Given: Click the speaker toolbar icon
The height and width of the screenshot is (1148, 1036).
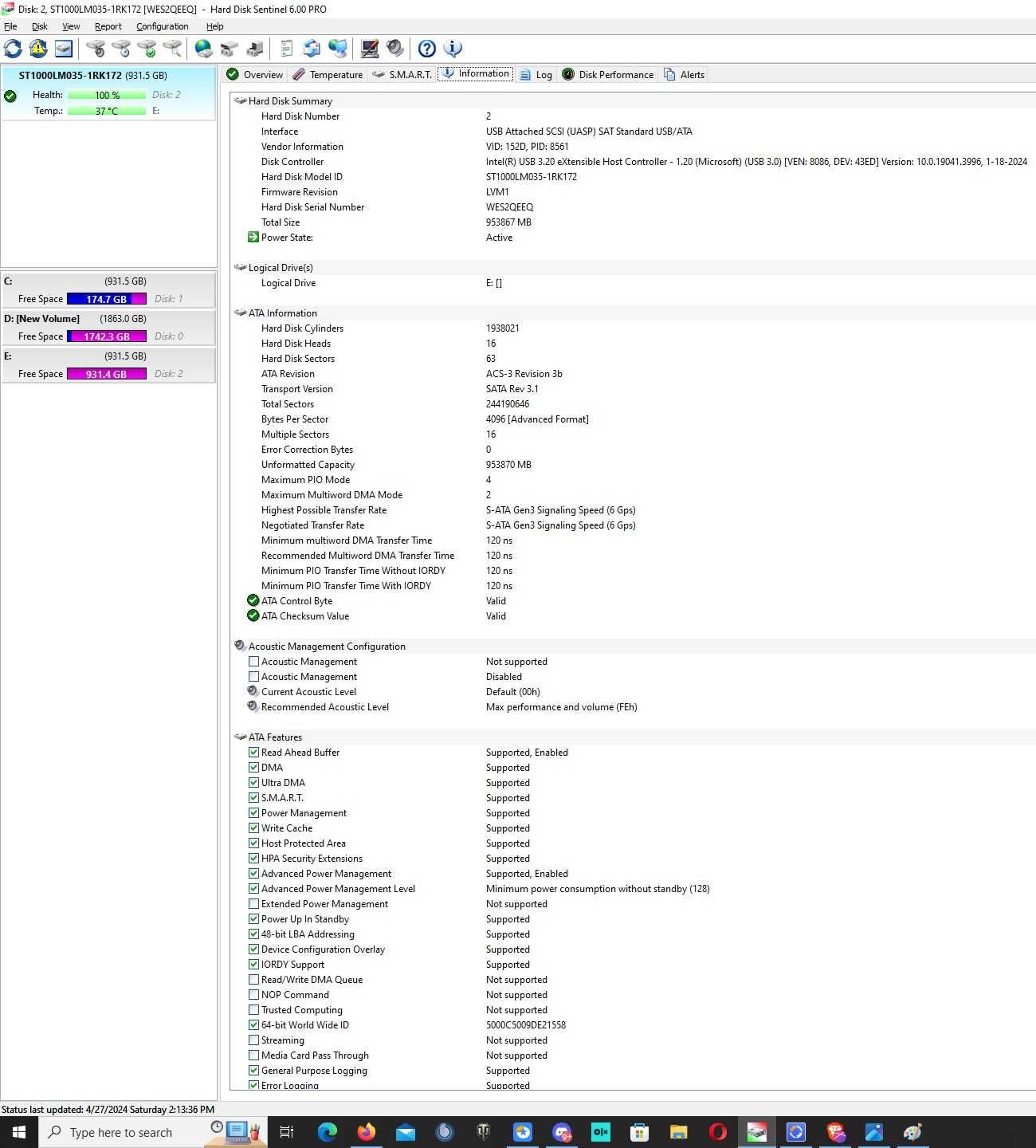Looking at the screenshot, I should coord(395,49).
